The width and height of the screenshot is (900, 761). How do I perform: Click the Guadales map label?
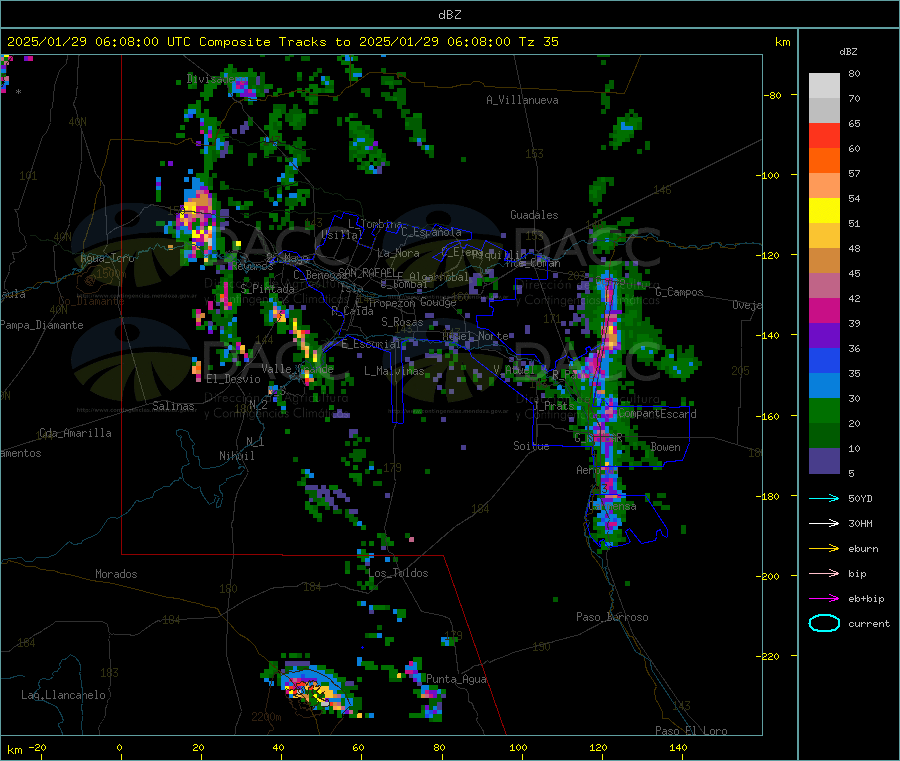pyautogui.click(x=534, y=215)
